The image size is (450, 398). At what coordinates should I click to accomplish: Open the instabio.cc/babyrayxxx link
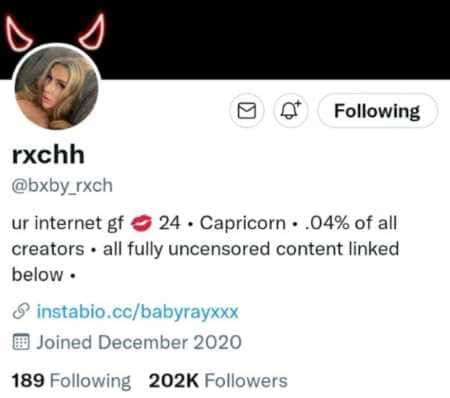137,312
